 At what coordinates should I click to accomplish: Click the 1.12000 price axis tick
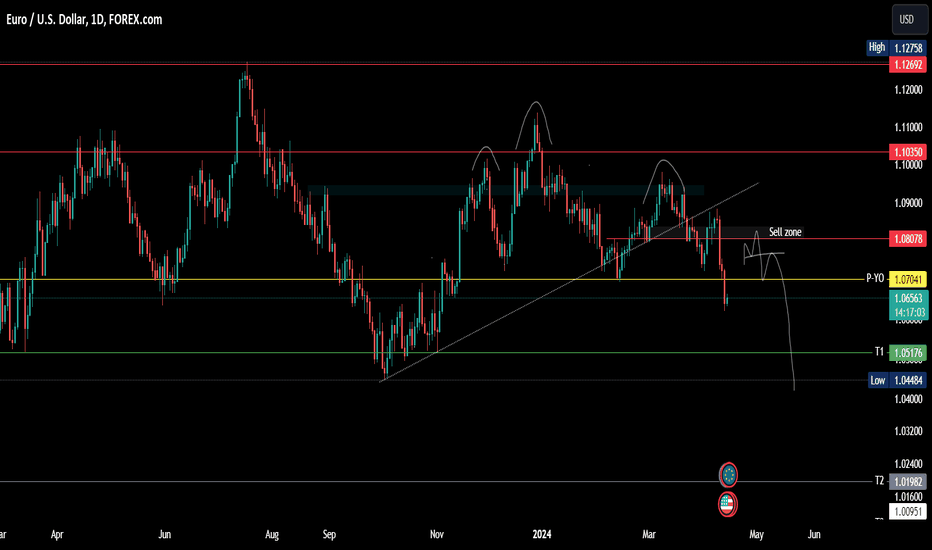908,90
